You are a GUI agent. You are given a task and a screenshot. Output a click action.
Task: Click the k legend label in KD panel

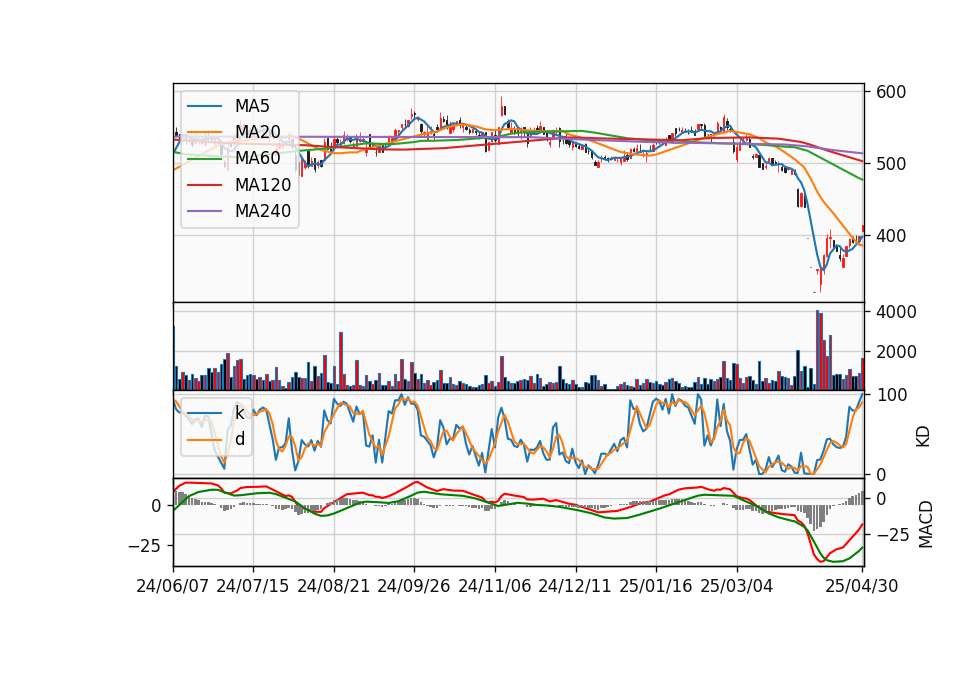239,413
